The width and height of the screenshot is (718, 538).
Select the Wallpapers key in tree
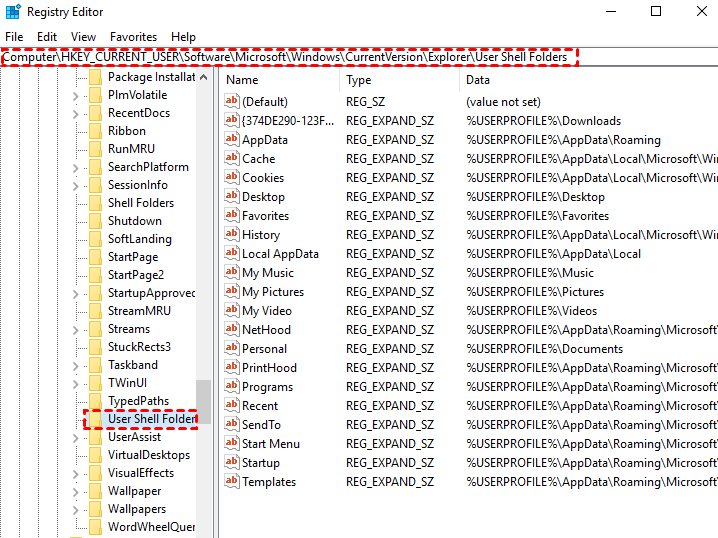136,509
